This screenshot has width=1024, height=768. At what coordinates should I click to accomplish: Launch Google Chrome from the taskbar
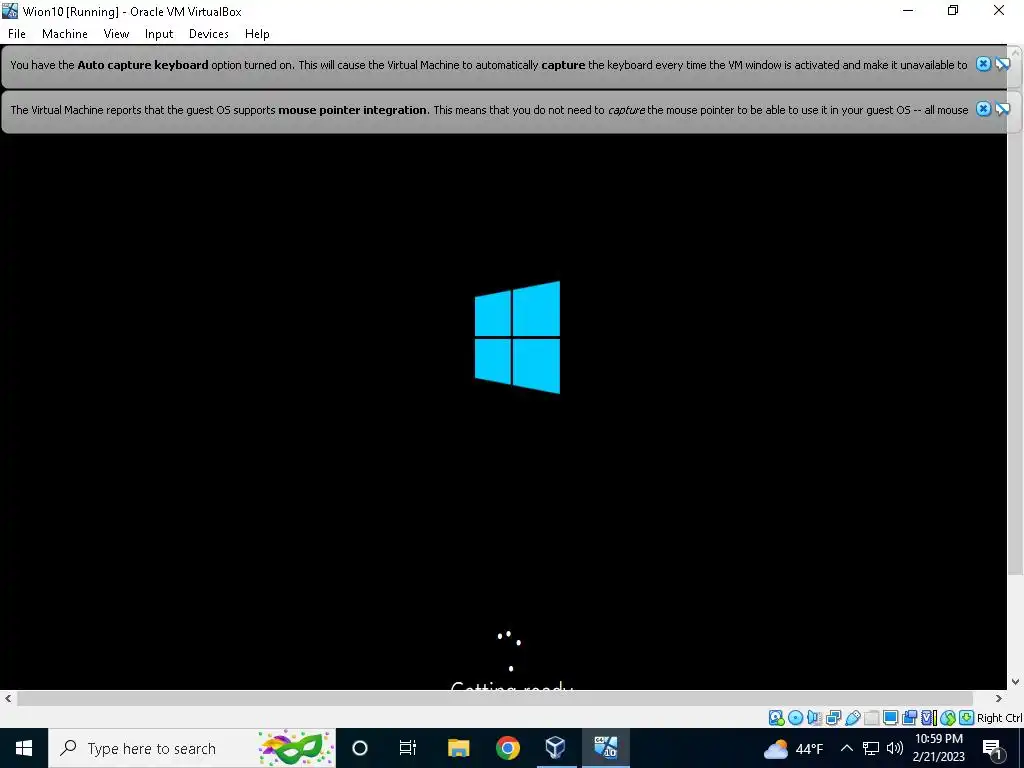[507, 748]
